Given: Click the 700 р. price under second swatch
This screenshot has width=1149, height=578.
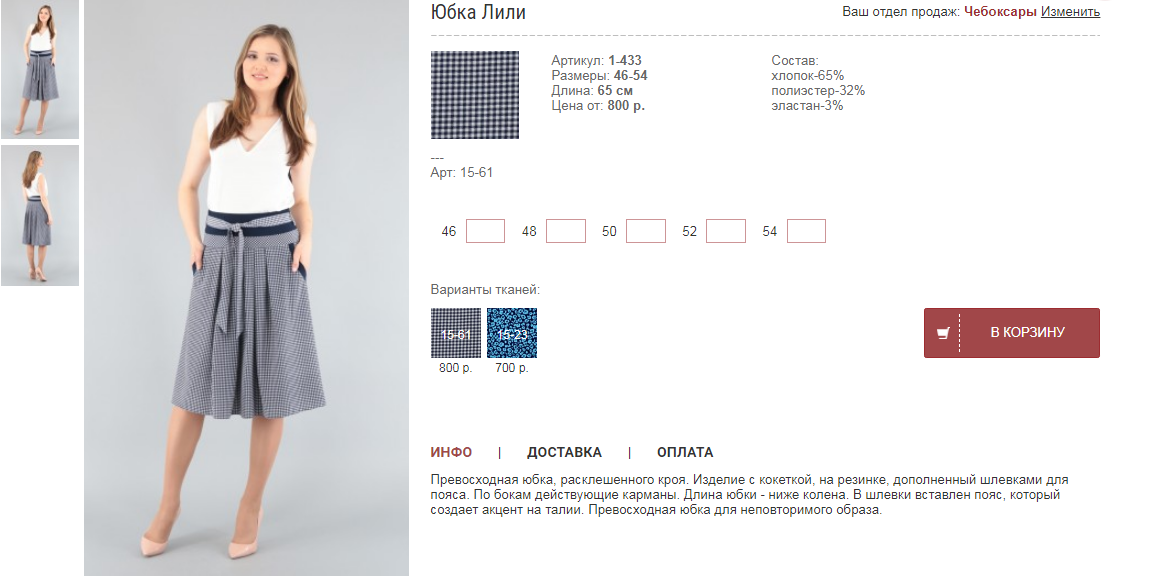Looking at the screenshot, I should pyautogui.click(x=511, y=368).
